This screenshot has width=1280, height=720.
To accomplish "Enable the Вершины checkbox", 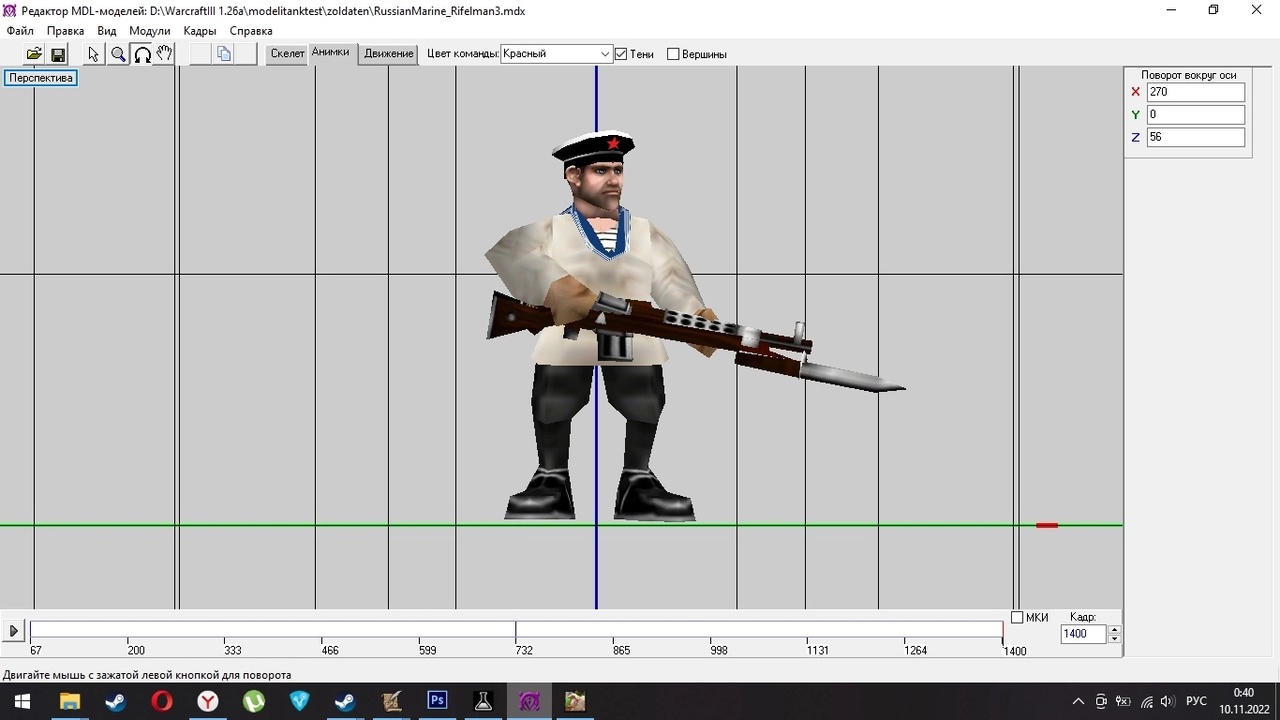I will coord(673,54).
